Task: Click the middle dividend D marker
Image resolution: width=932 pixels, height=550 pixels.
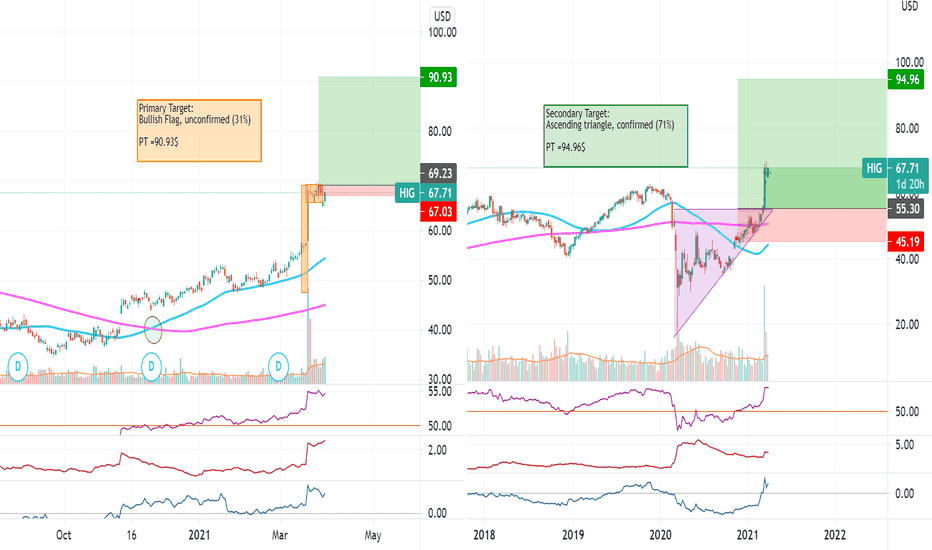Action: pos(152,367)
